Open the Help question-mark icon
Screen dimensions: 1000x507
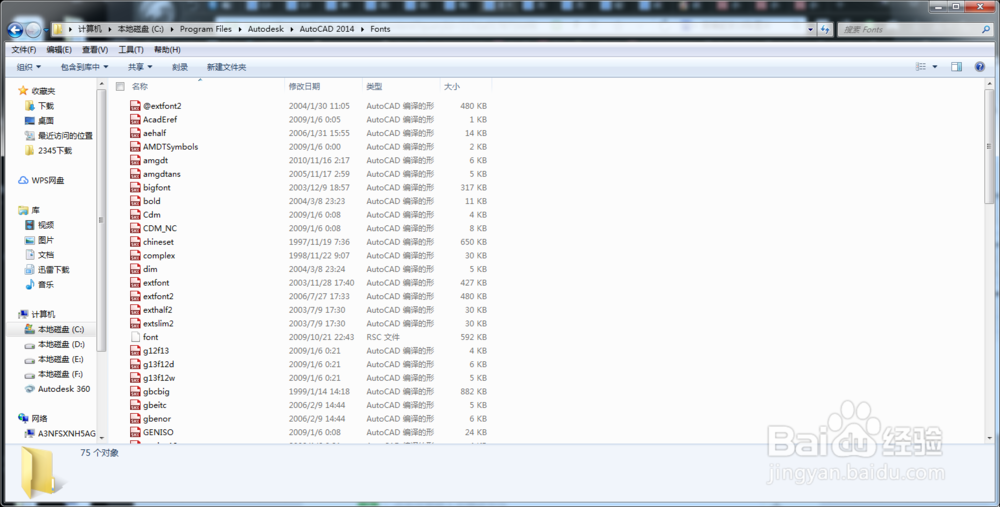tap(980, 67)
